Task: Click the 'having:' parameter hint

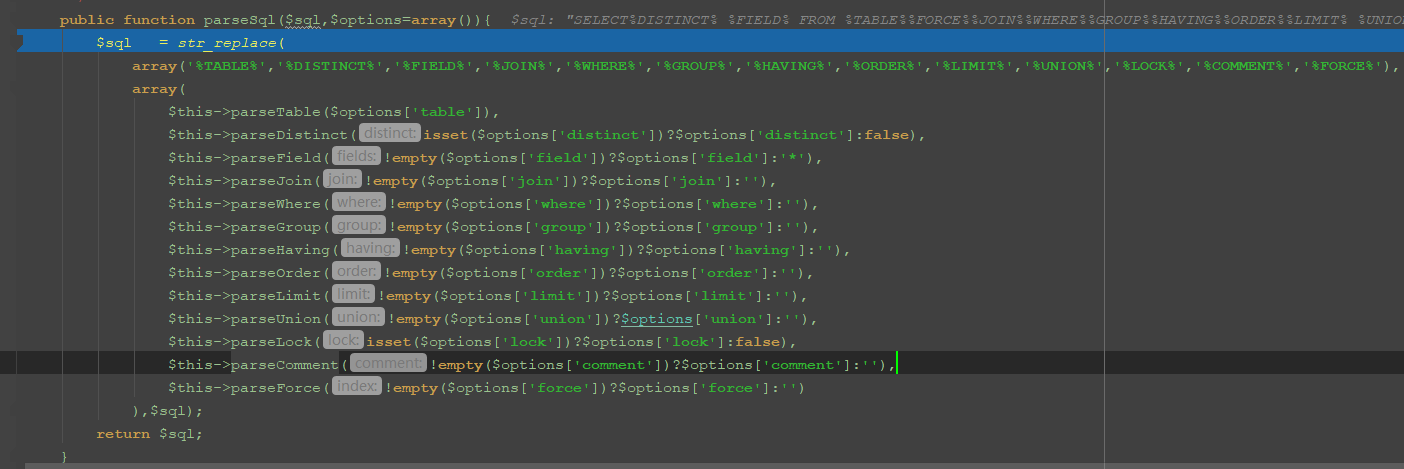Action: (370, 249)
